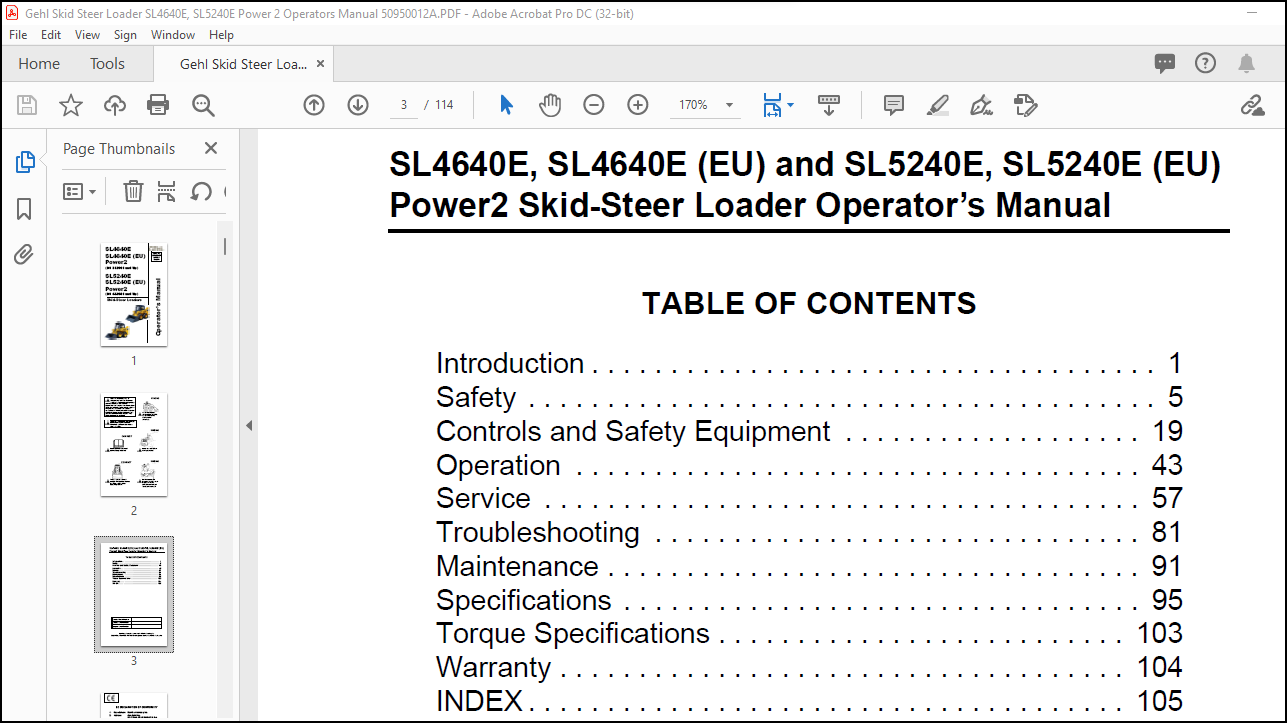
Task: Collapse the navigation pane with the left triangle
Action: (x=249, y=425)
